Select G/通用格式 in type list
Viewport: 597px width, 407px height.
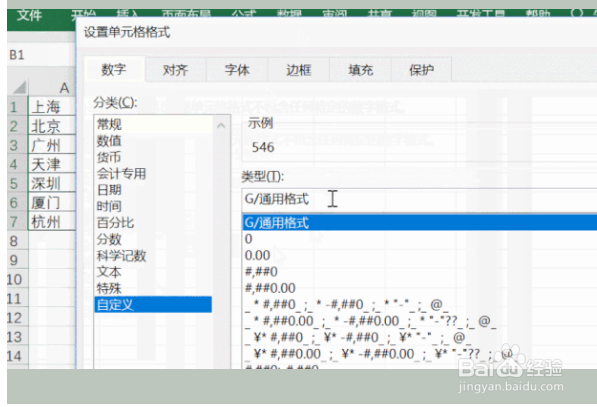click(x=420, y=223)
